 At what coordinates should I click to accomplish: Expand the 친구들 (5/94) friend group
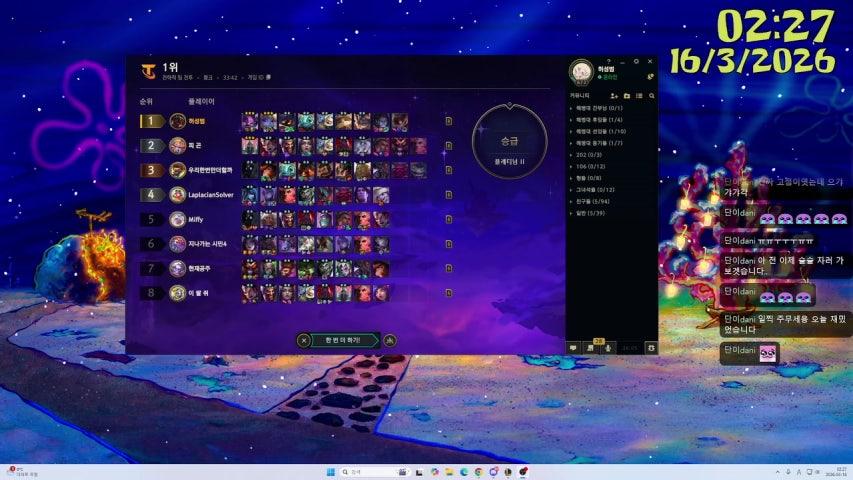[x=595, y=202]
